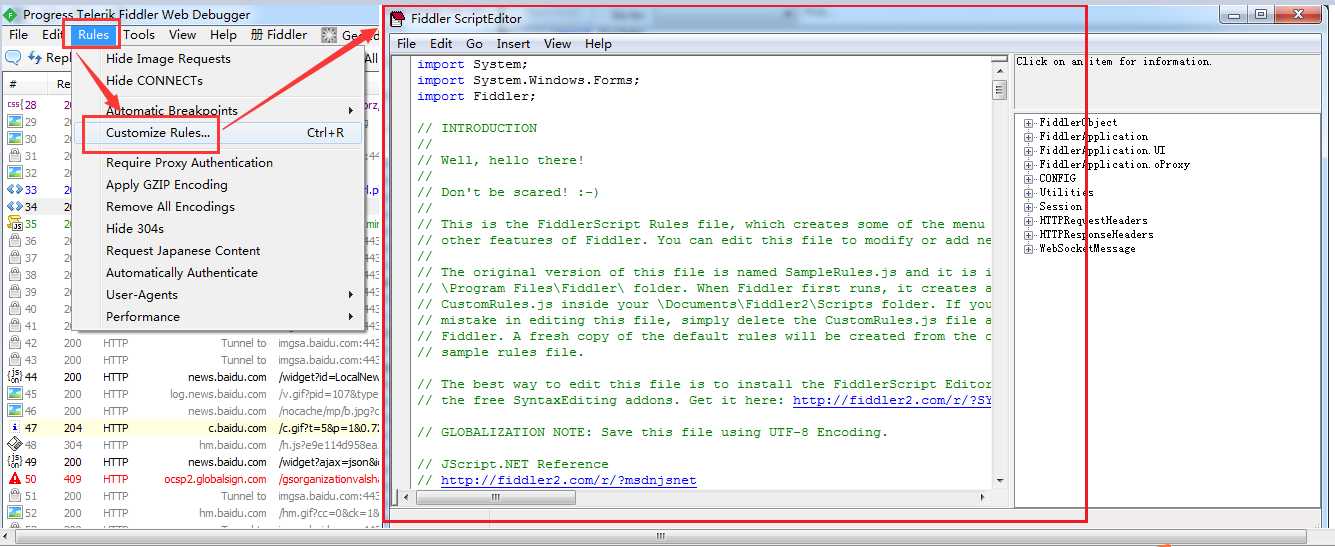This screenshot has height=547, width=1335.
Task: Expand FiddlerApplication.oProxy tree node
Action: coord(1028,165)
